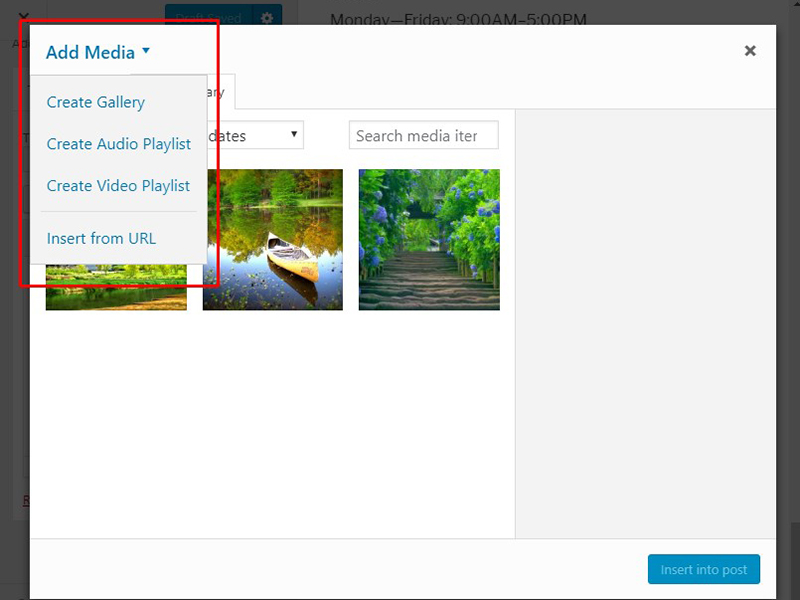Image resolution: width=800 pixels, height=600 pixels.
Task: Click the gear icon behind the dialog
Action: [x=267, y=18]
